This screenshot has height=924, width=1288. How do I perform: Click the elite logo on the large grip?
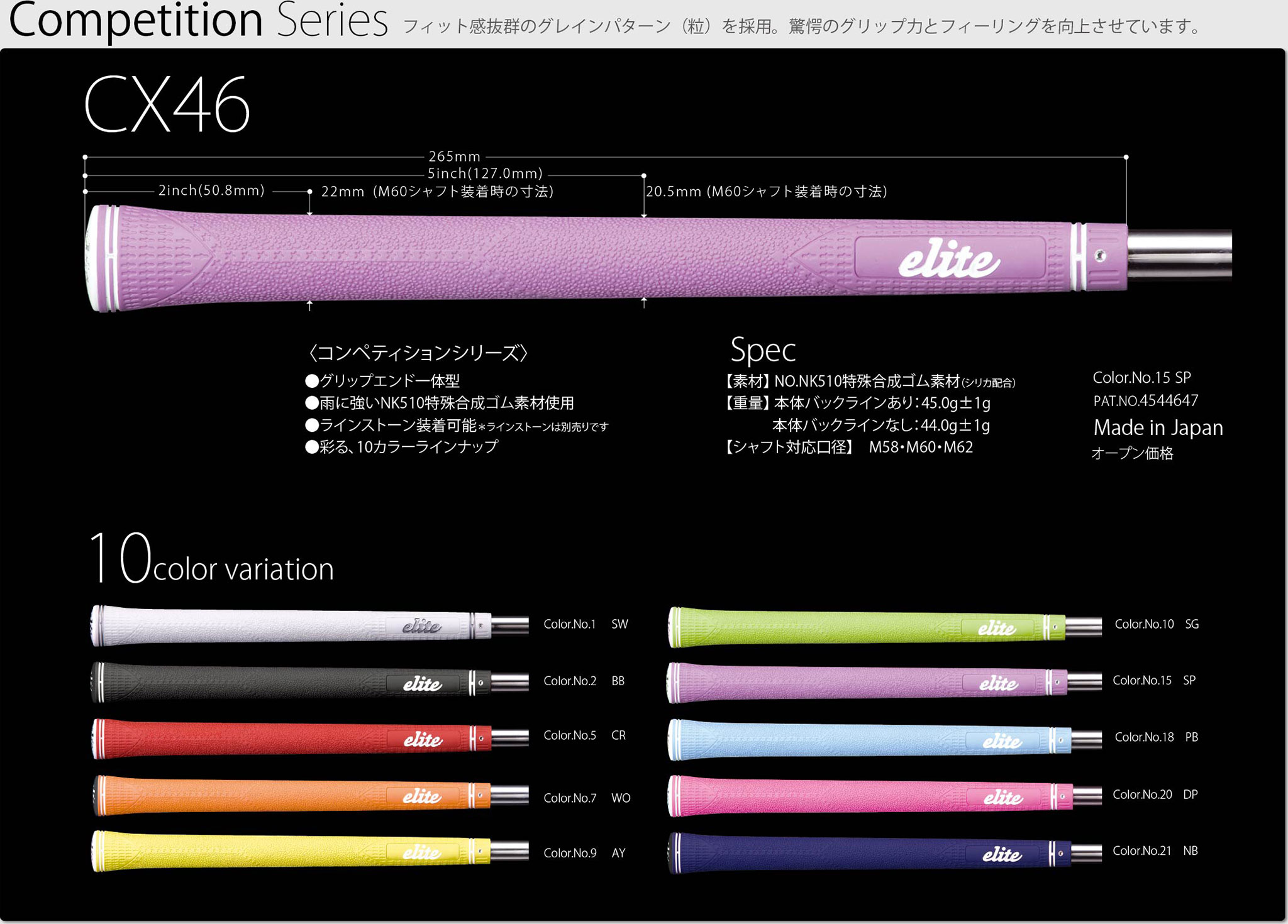point(949,260)
